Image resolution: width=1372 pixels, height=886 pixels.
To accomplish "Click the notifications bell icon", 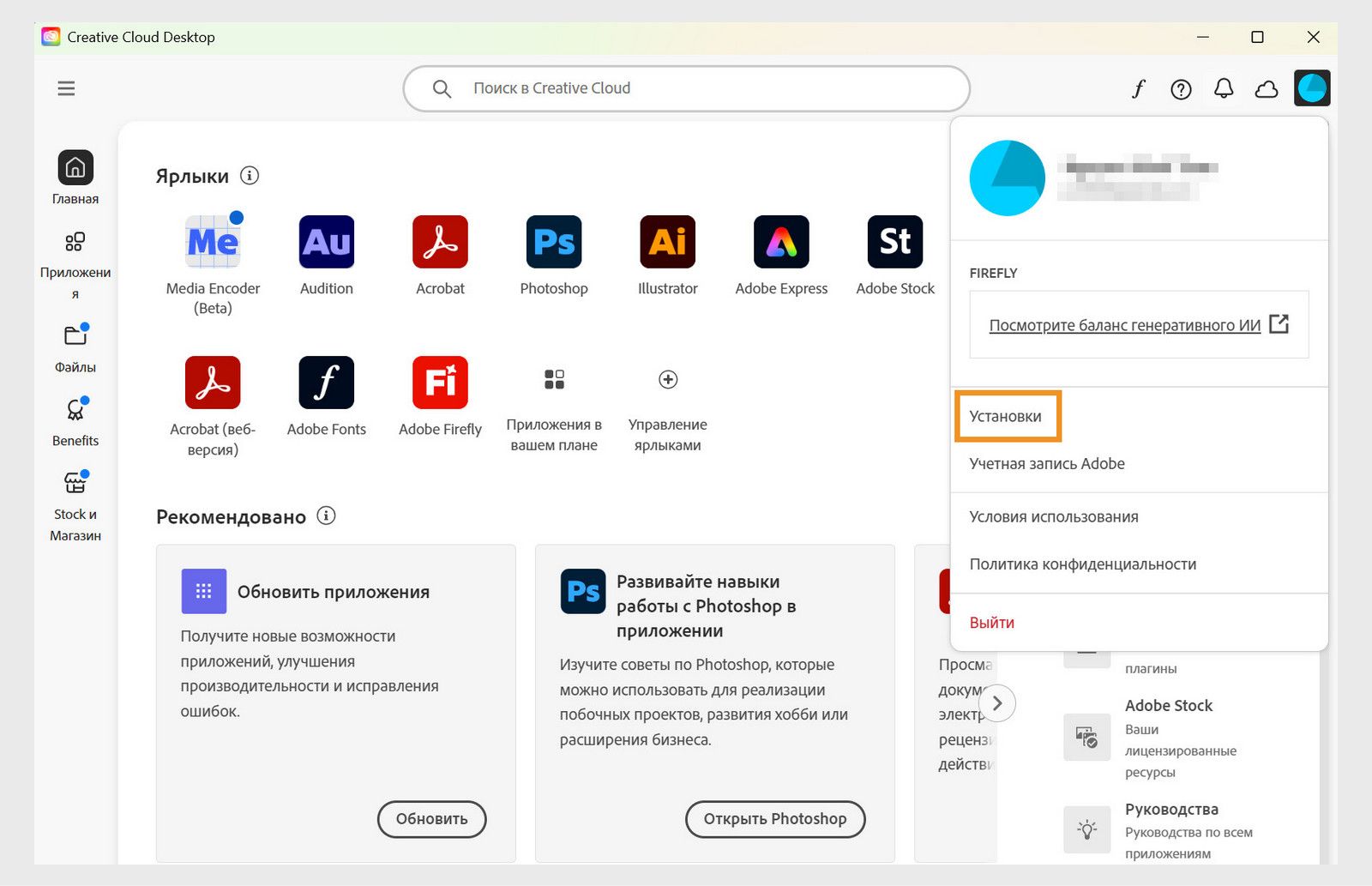I will pos(1224,87).
